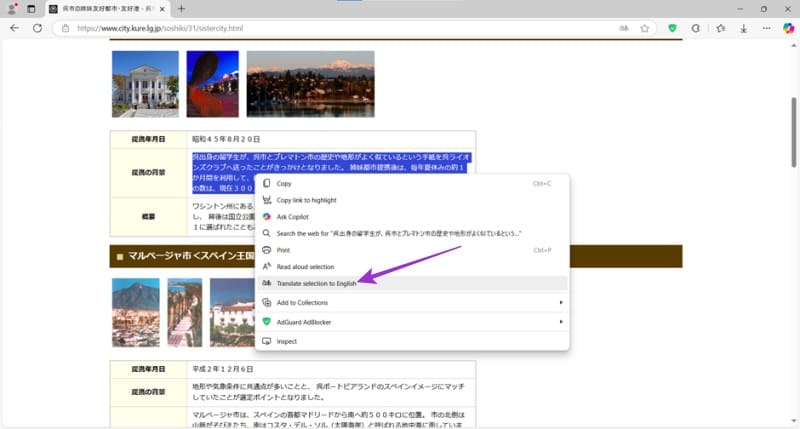Open the favorites list icon
This screenshot has width=800, height=429.
point(720,29)
